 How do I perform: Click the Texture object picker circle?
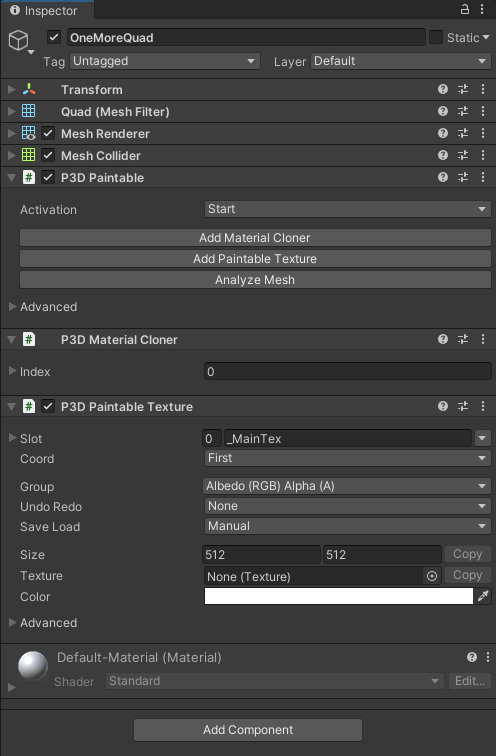tap(432, 576)
